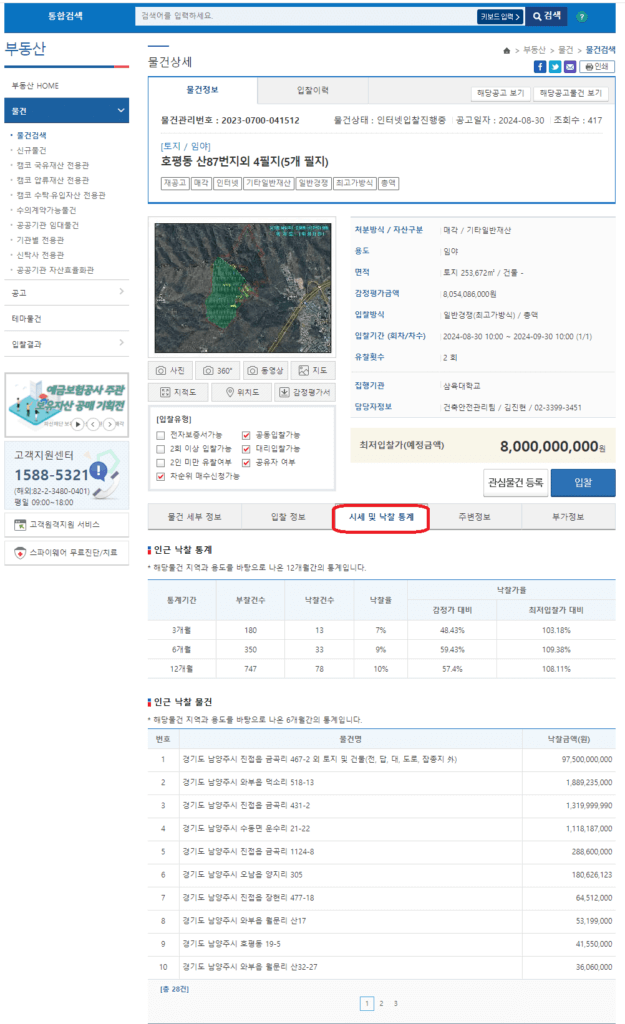Open the 동영상 video button
The image size is (625, 1024).
point(266,370)
